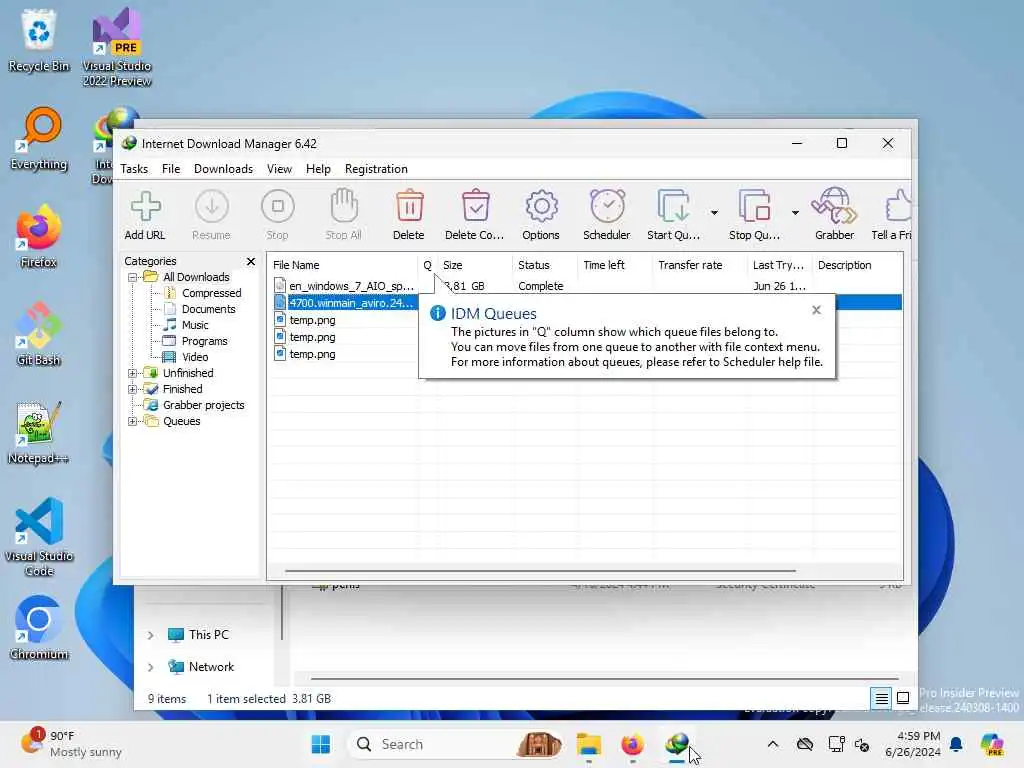
Task: Open the File menu
Action: pos(171,169)
